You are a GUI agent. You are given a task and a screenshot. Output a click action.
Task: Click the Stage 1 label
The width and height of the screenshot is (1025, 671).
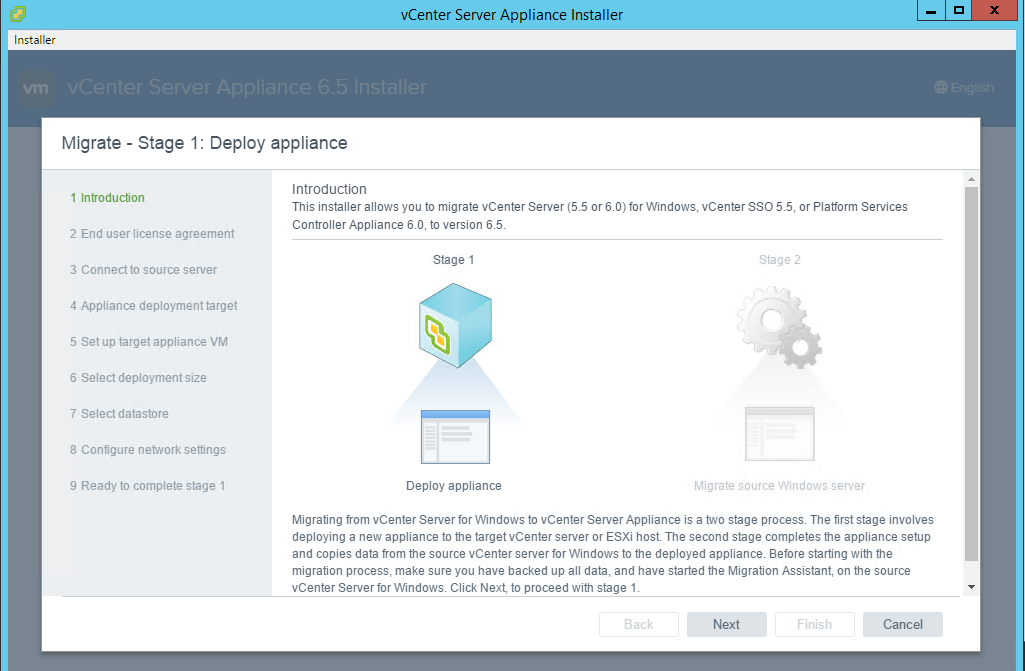pyautogui.click(x=454, y=260)
